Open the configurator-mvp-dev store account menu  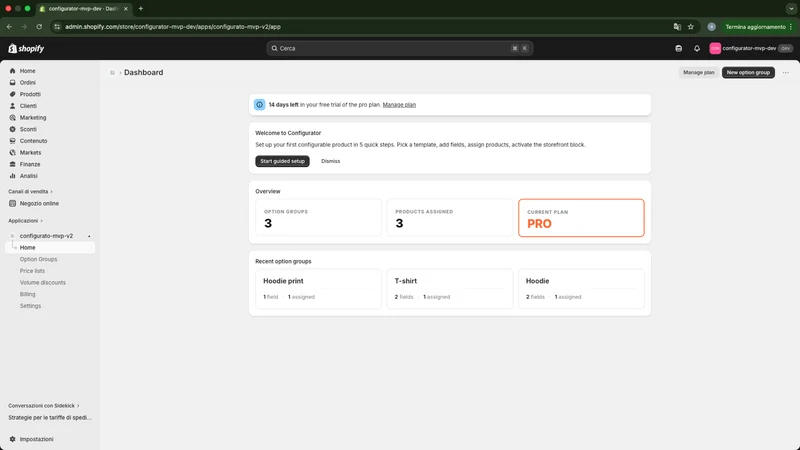pos(751,48)
